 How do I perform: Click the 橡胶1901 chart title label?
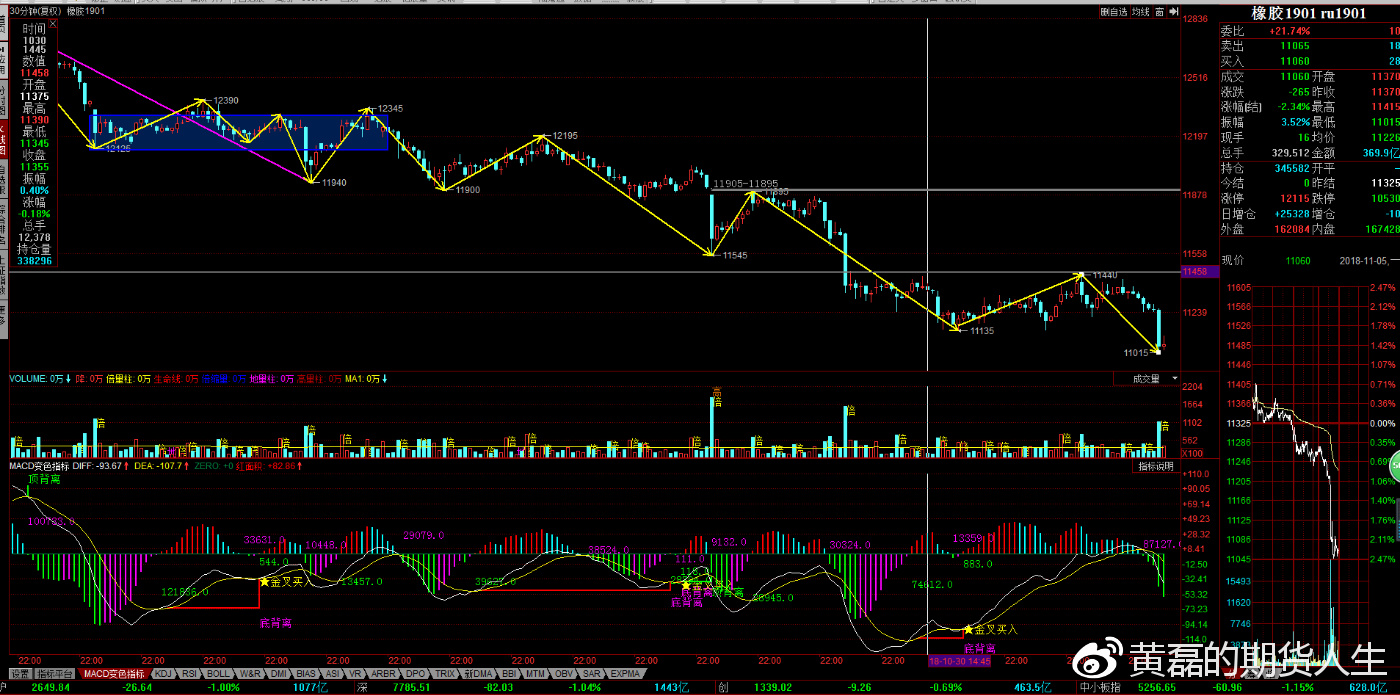(x=86, y=11)
